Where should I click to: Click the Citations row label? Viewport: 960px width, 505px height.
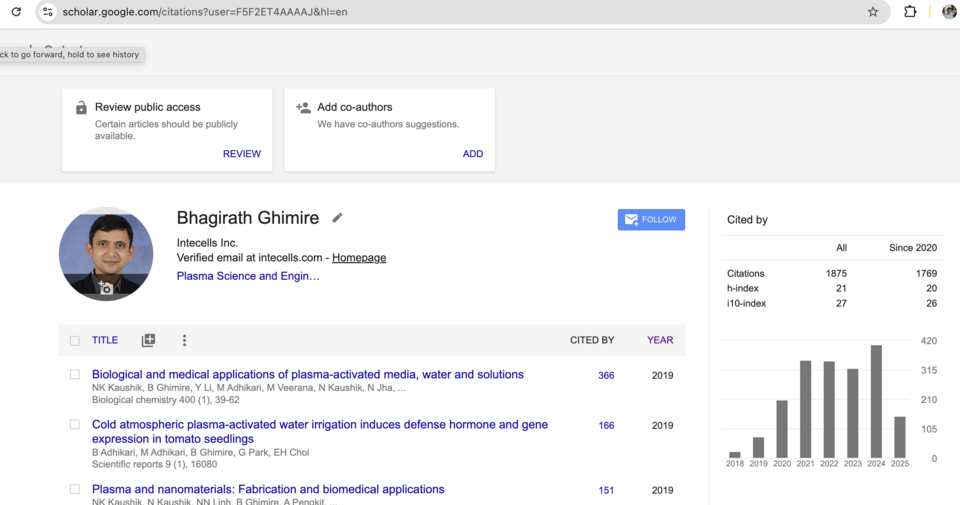pyautogui.click(x=745, y=274)
